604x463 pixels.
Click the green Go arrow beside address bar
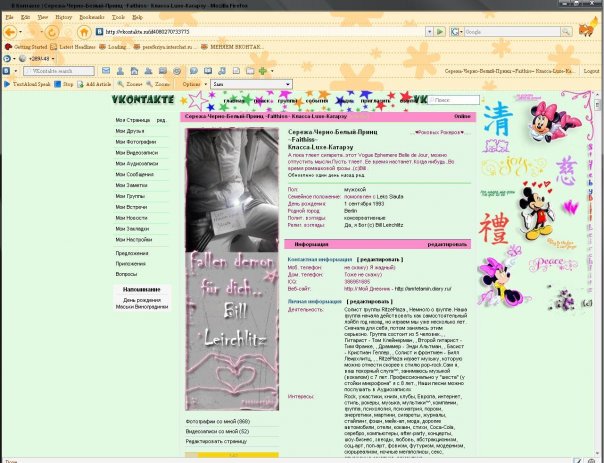tap(440, 32)
